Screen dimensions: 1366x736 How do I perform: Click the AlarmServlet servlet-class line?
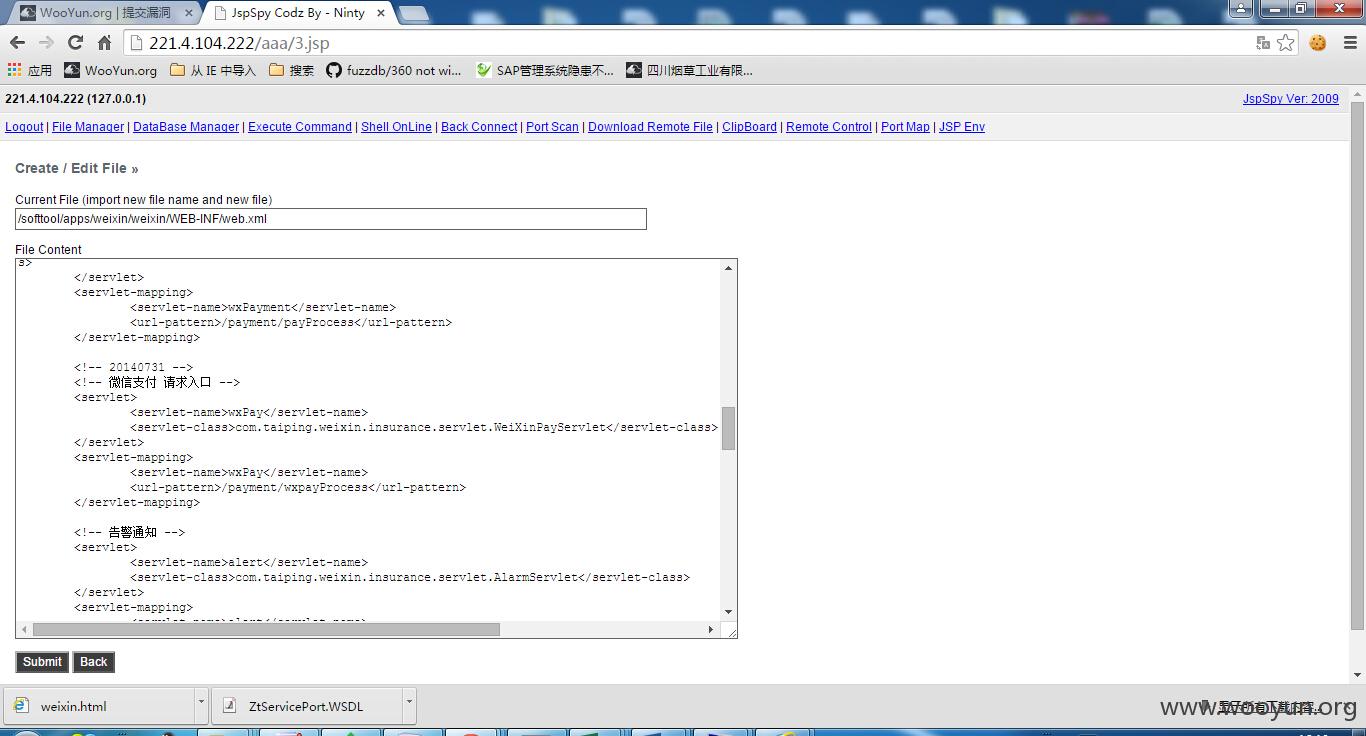[410, 577]
